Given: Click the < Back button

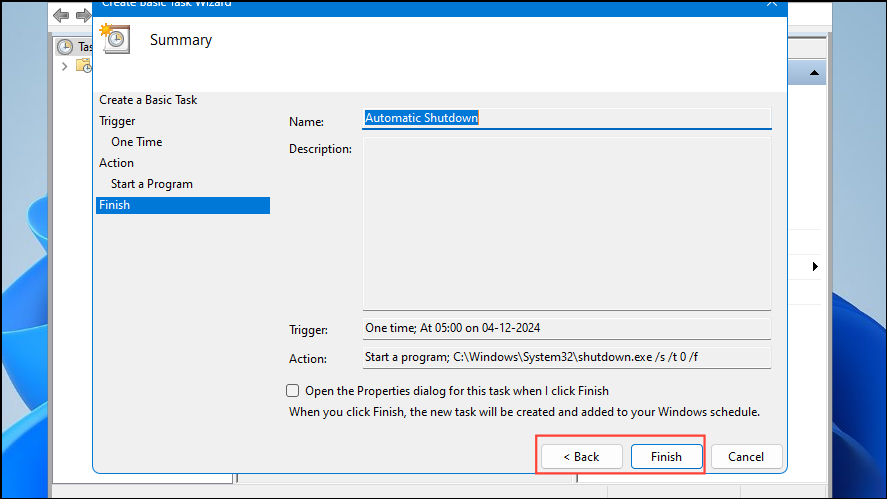Looking at the screenshot, I should click(581, 456).
